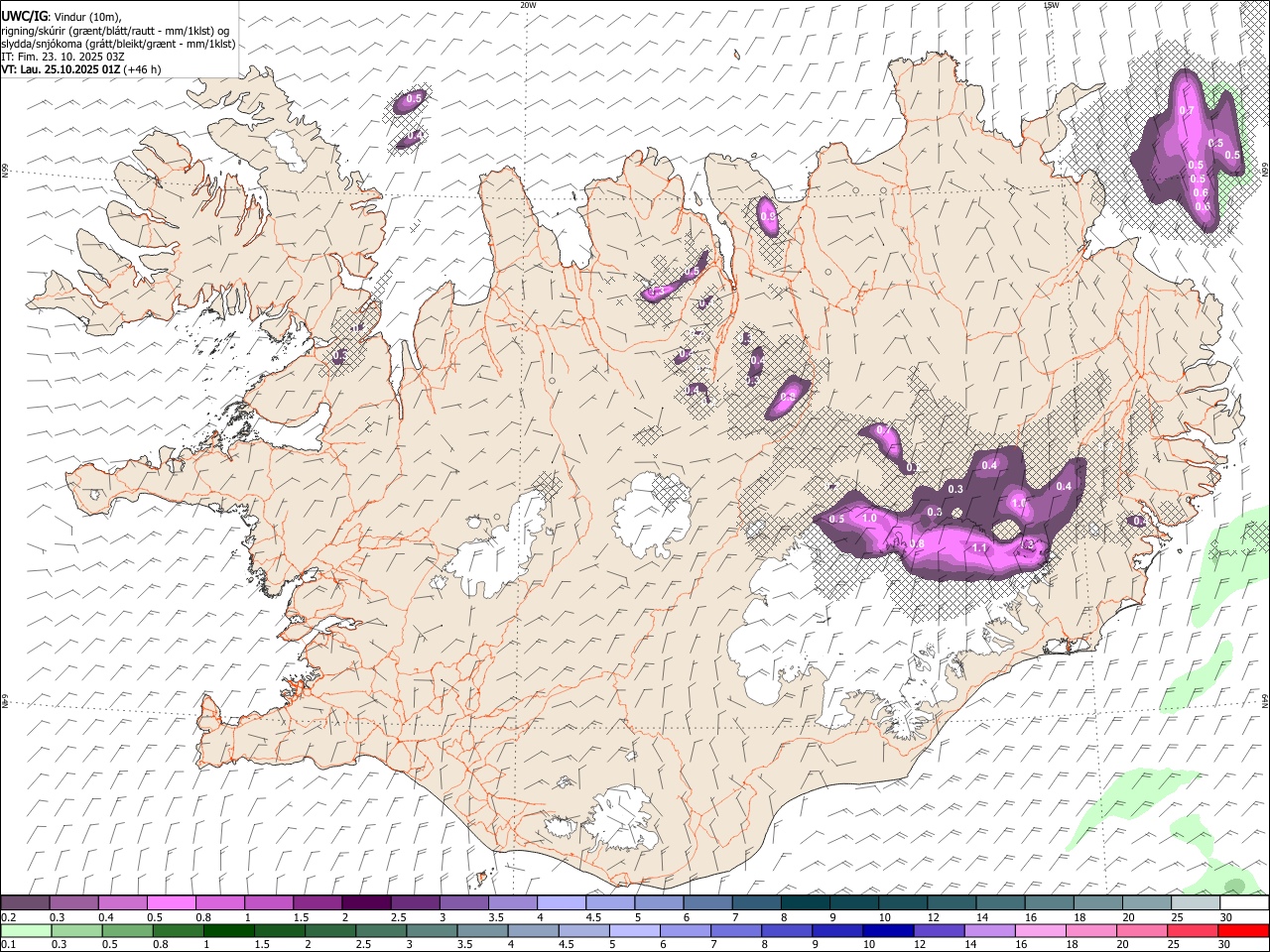The height and width of the screenshot is (952, 1270).
Task: Pick the white 30 swatch, top legend row
Action: [1245, 903]
